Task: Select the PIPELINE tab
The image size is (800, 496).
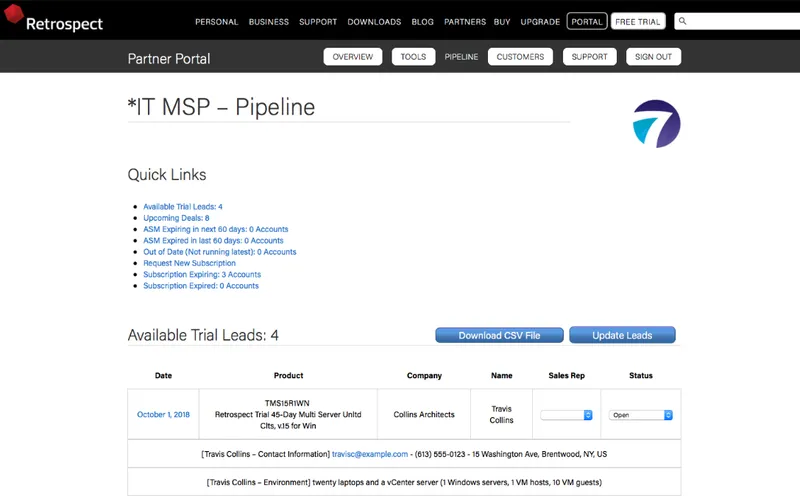Action: click(461, 57)
